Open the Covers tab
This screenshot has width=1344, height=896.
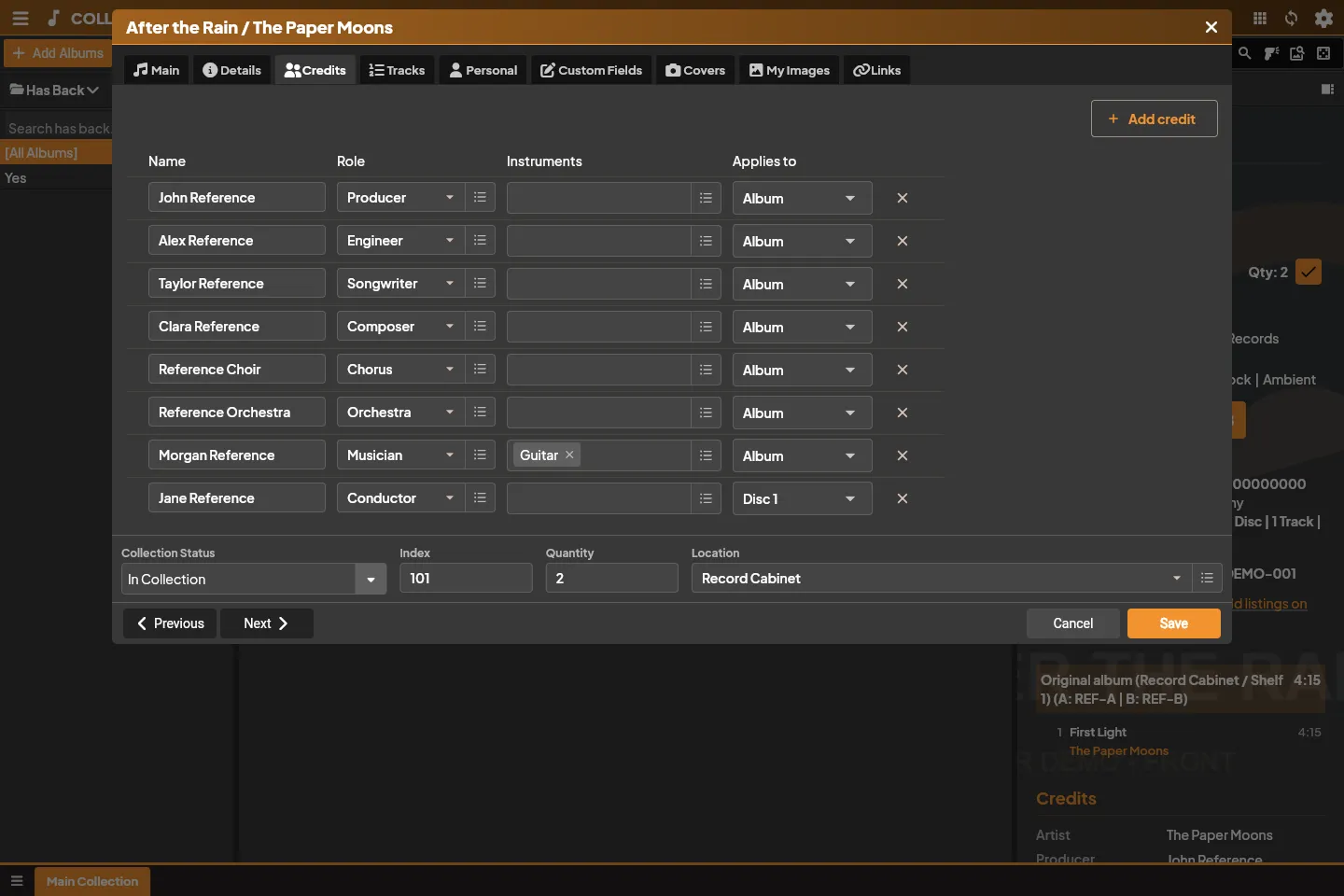[695, 70]
